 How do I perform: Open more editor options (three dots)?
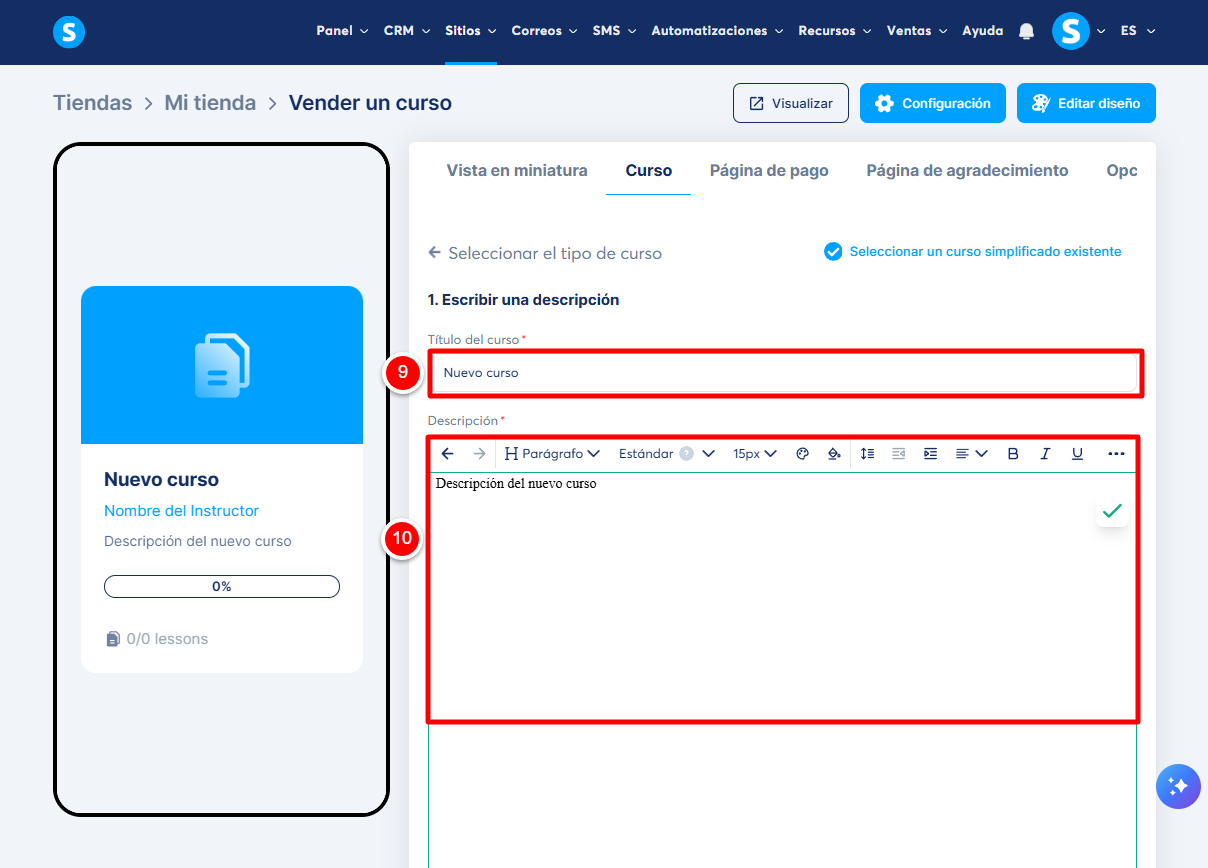1116,453
